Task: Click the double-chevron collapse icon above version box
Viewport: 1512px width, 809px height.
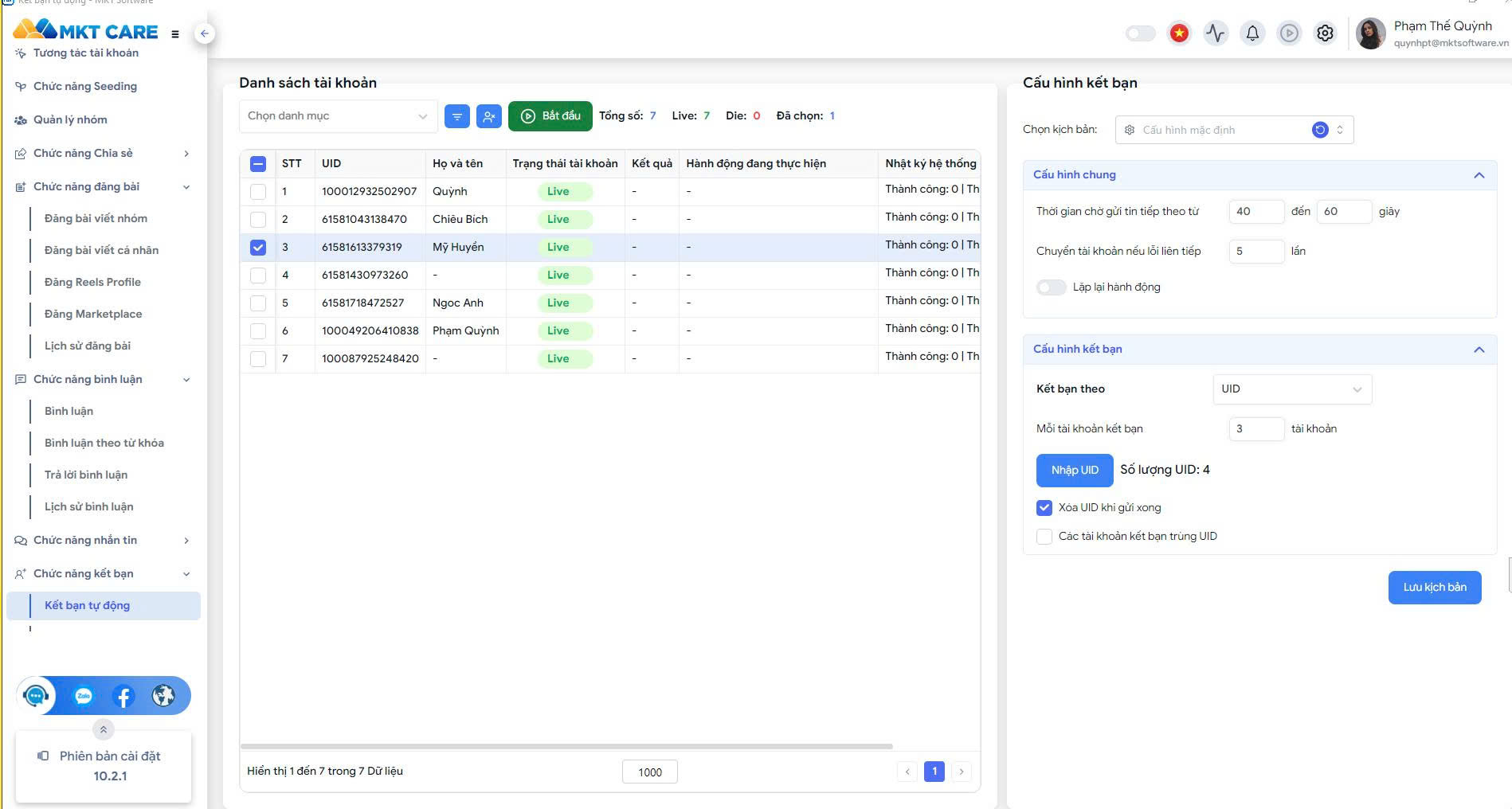Action: [x=104, y=729]
